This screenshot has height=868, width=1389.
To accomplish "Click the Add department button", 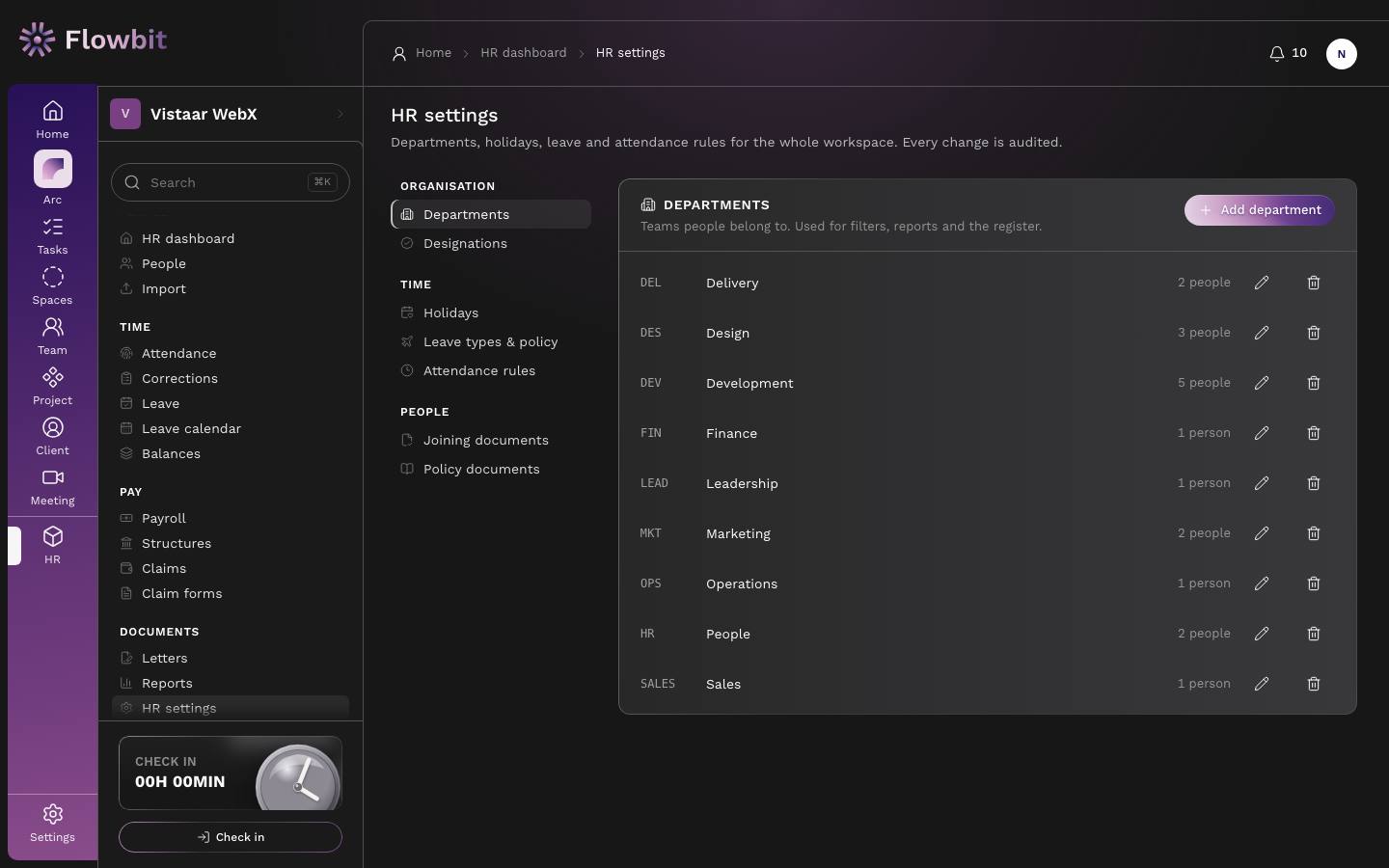I will (x=1259, y=210).
